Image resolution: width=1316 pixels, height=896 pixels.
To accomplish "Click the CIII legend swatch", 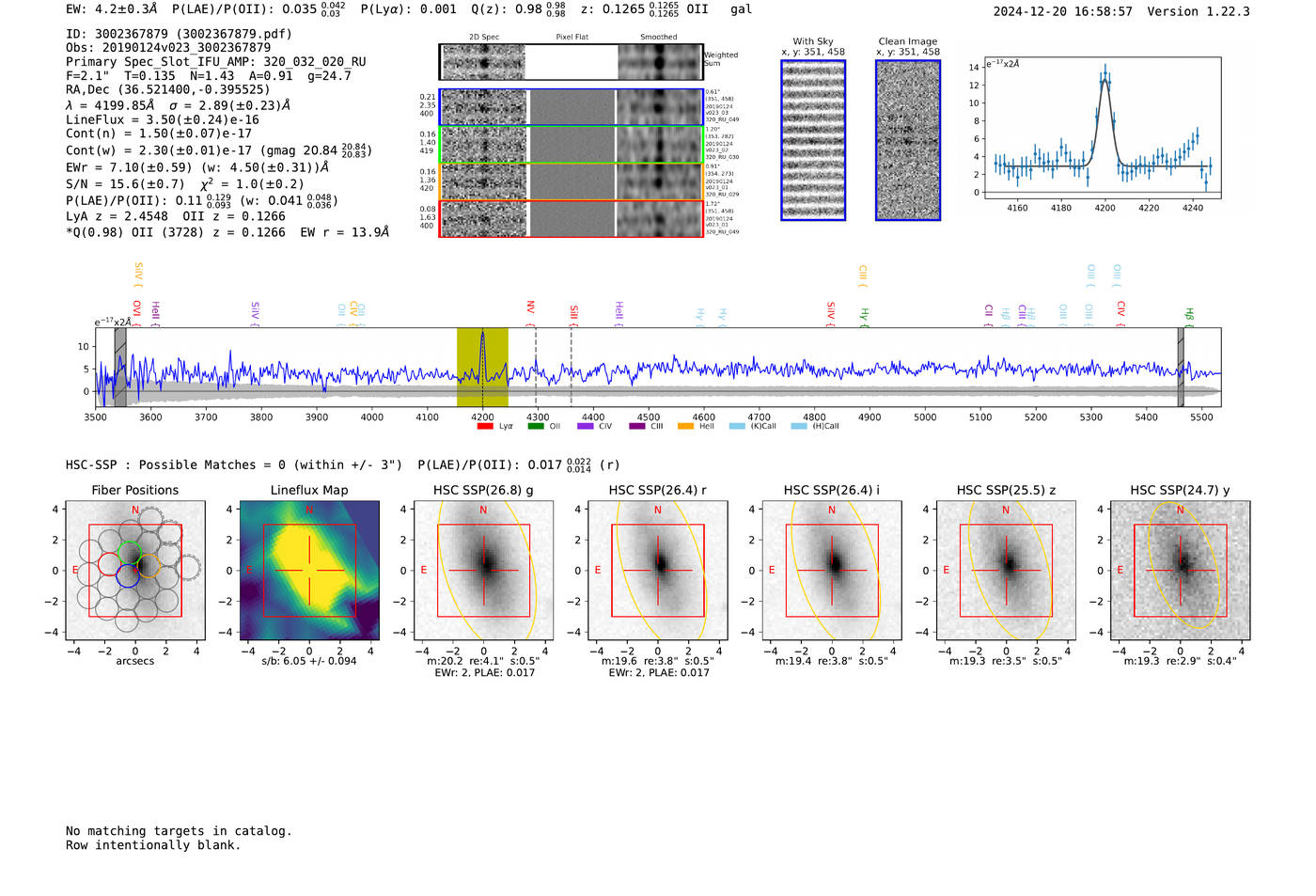I will point(636,426).
